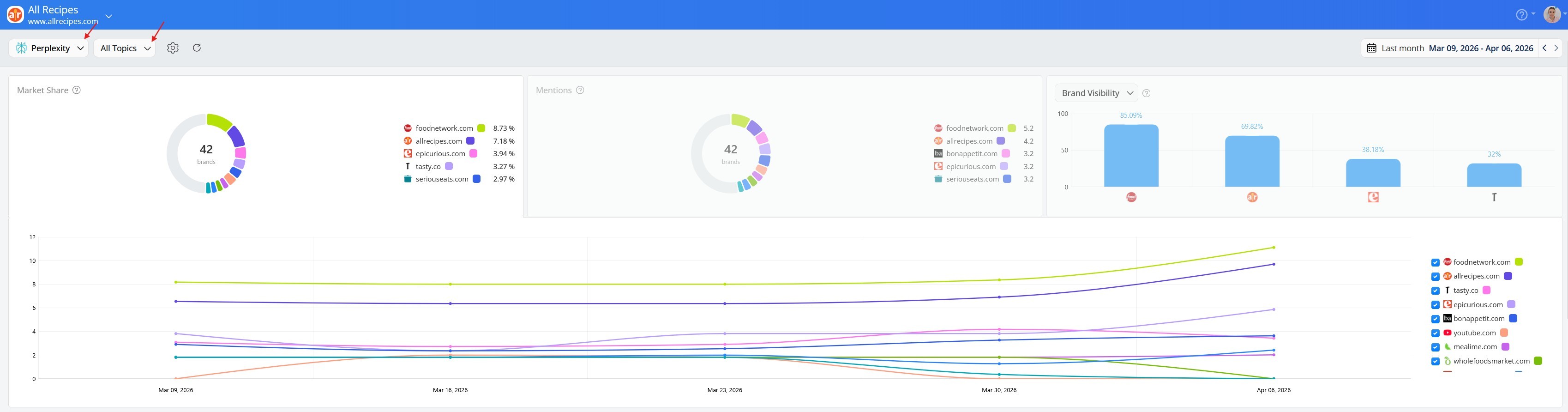Click the All Recipes logo icon
This screenshot has height=412, width=1568.
[15, 15]
